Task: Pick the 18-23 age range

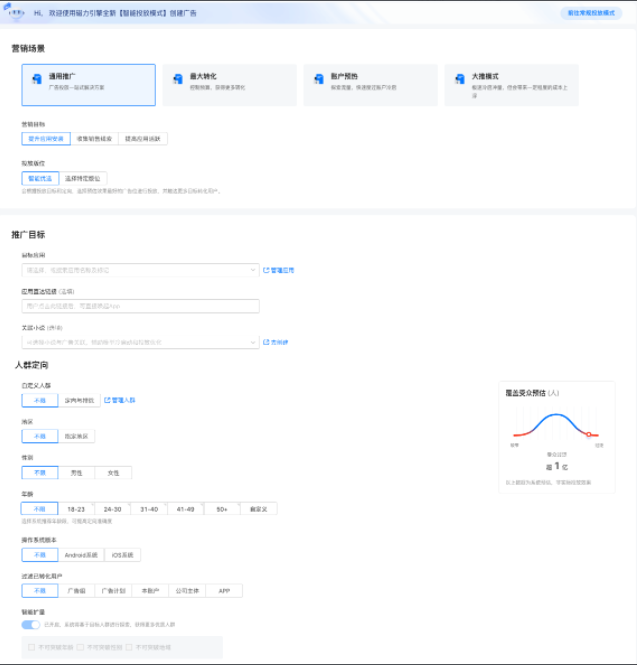Action: point(76,509)
